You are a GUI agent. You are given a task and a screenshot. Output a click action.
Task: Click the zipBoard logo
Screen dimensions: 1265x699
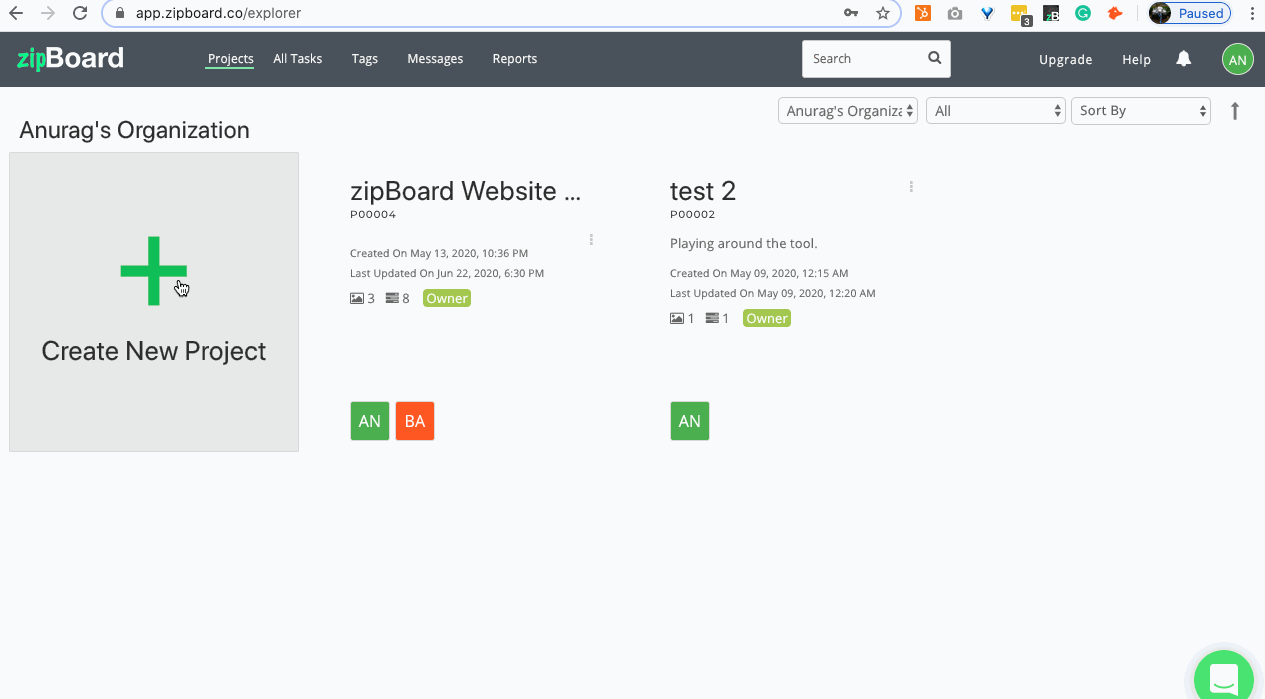[70, 58]
